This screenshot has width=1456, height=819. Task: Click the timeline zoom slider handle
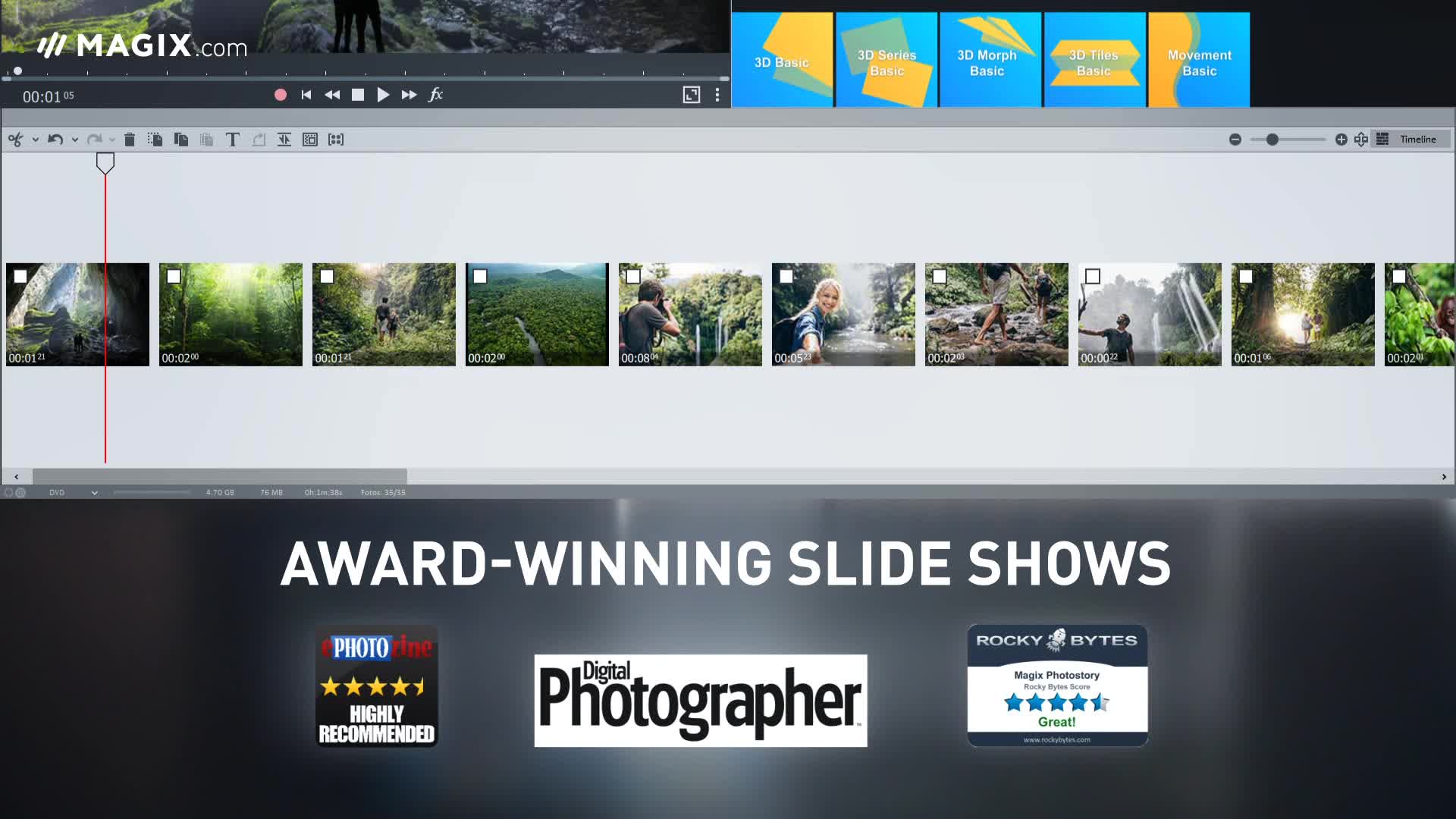1272,140
